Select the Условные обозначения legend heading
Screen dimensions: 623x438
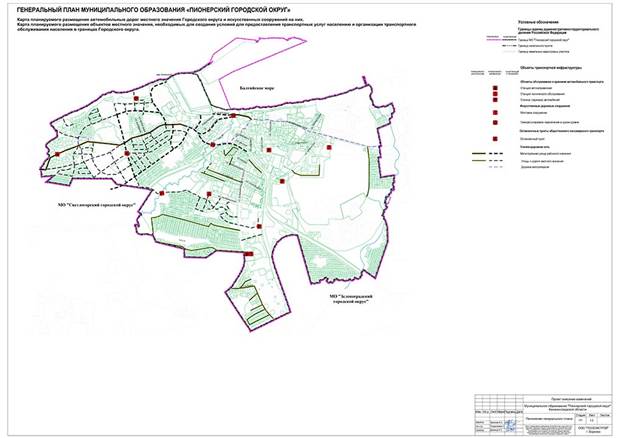[538, 23]
